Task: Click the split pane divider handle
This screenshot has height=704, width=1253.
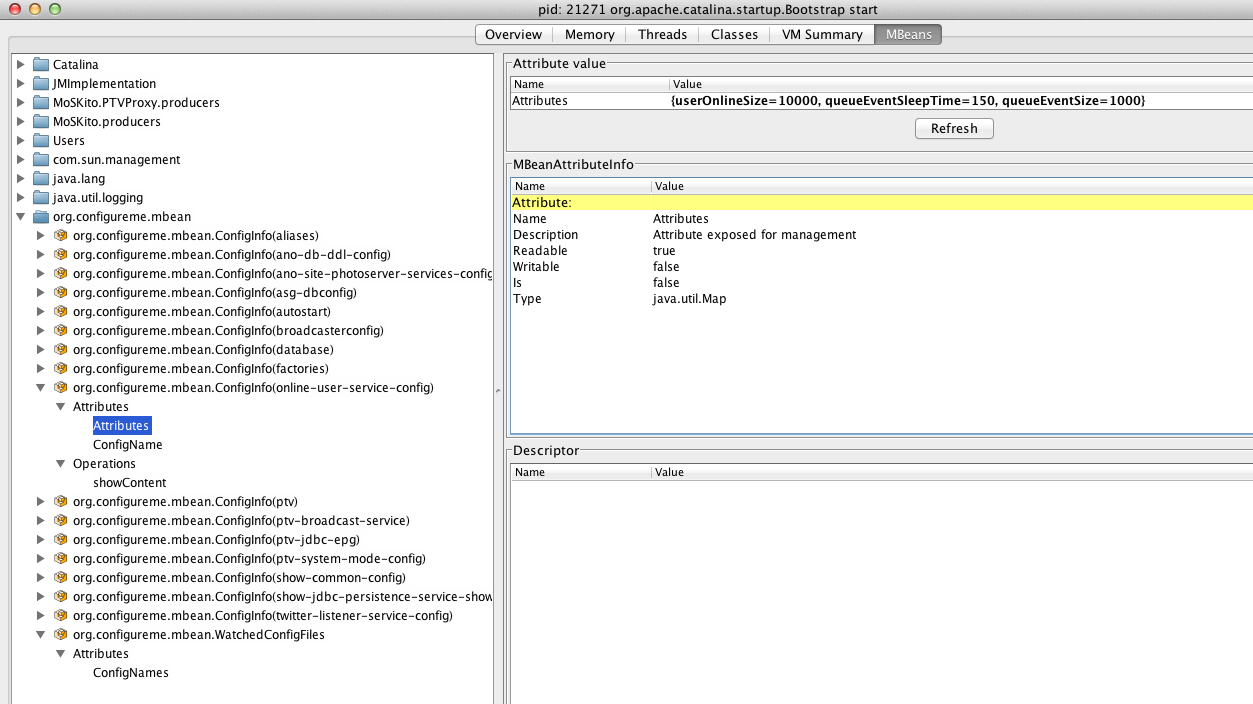Action: (x=498, y=390)
